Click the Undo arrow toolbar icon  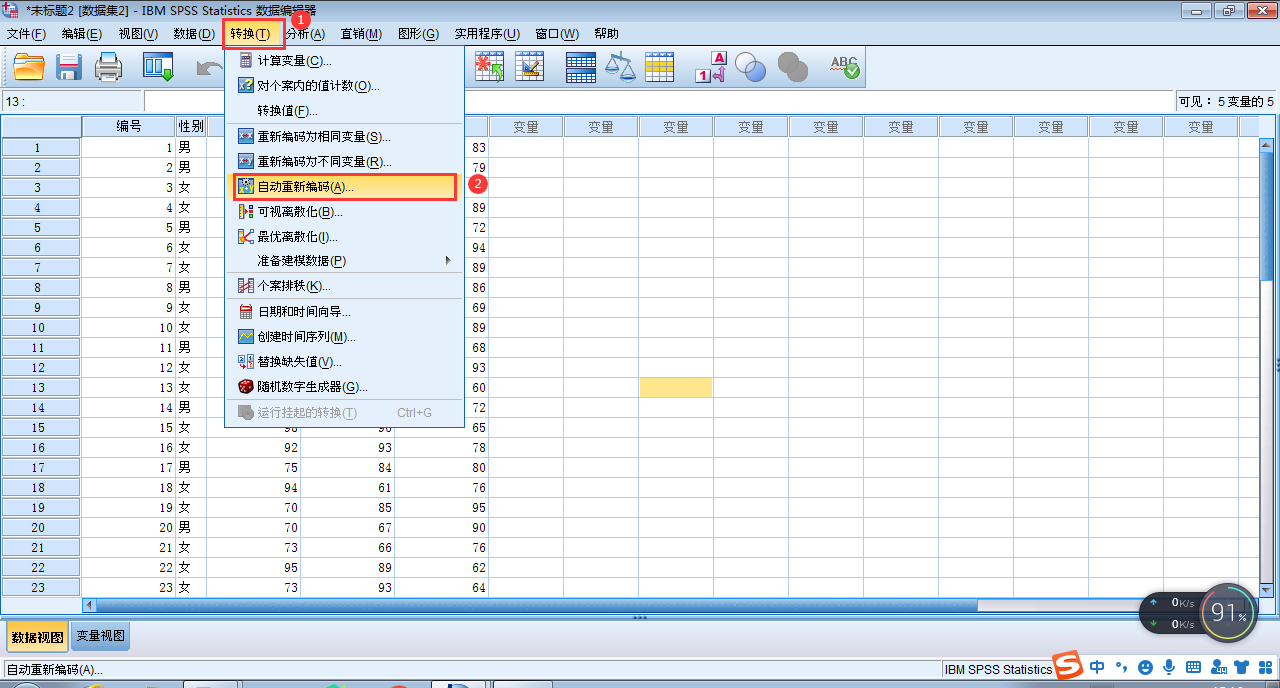pyautogui.click(x=209, y=67)
